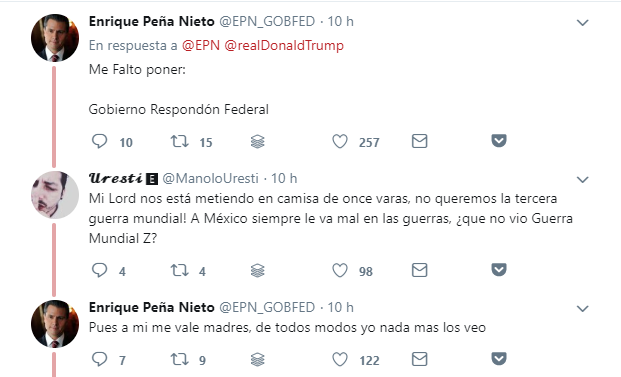Retweet the 'Gobierno Respondón Federal' tweet
621x377 pixels.
[x=179, y=141]
